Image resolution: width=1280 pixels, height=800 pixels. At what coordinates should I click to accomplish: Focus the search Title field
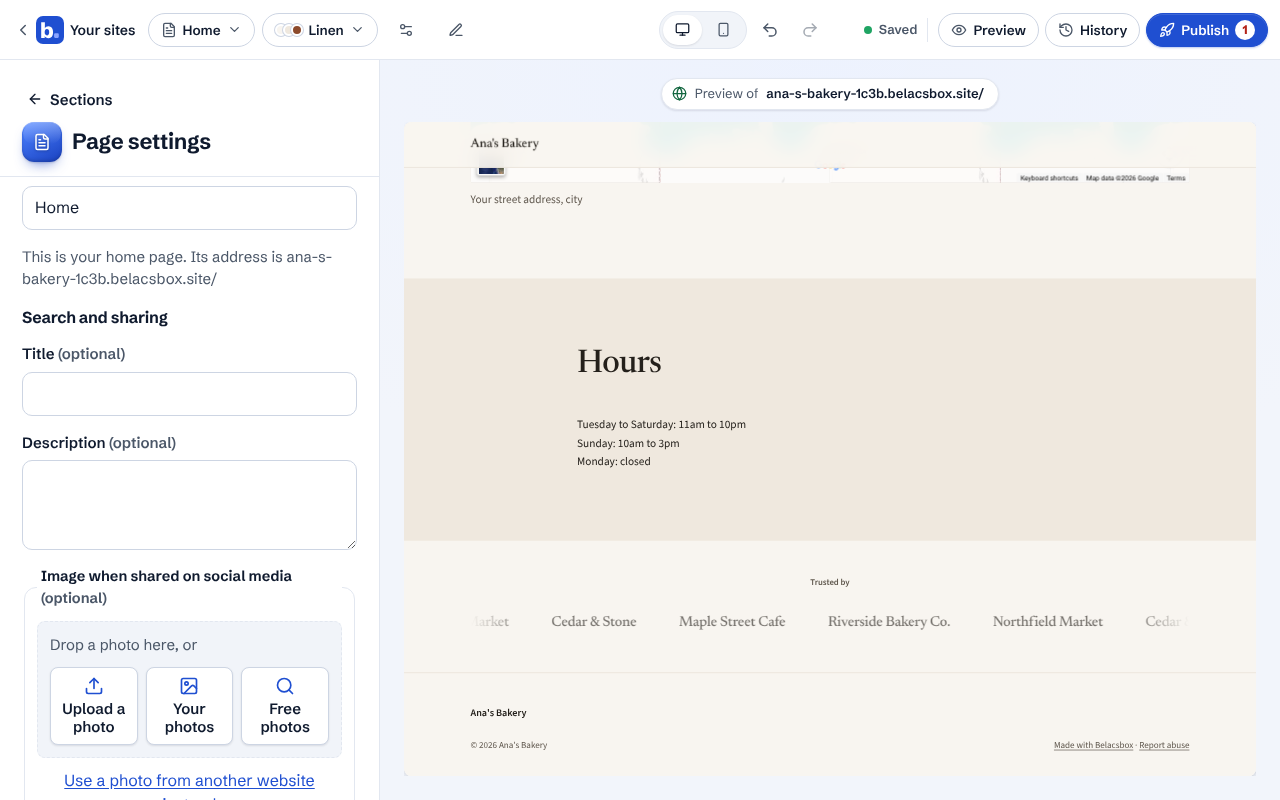tap(189, 394)
